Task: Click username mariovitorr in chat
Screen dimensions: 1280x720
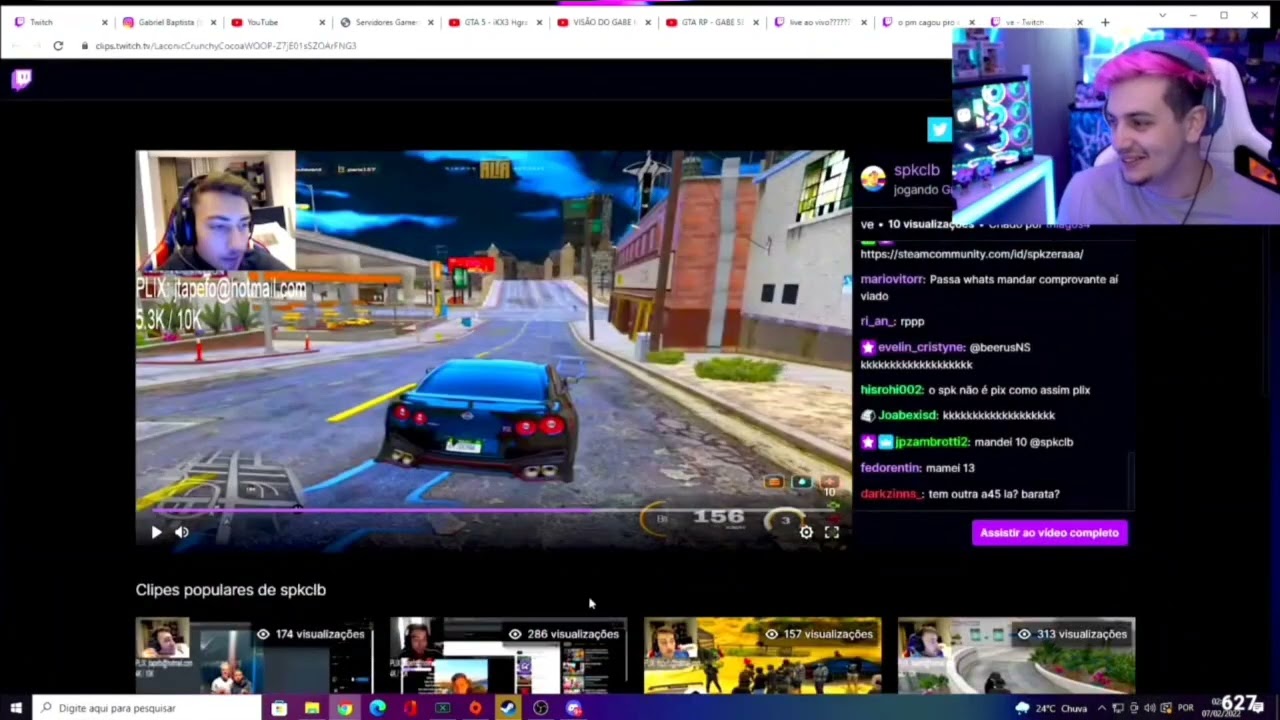Action: tap(892, 279)
